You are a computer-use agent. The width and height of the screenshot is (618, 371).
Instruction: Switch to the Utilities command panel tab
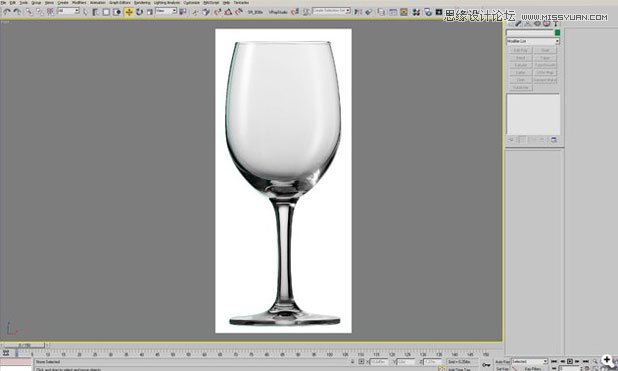556,24
